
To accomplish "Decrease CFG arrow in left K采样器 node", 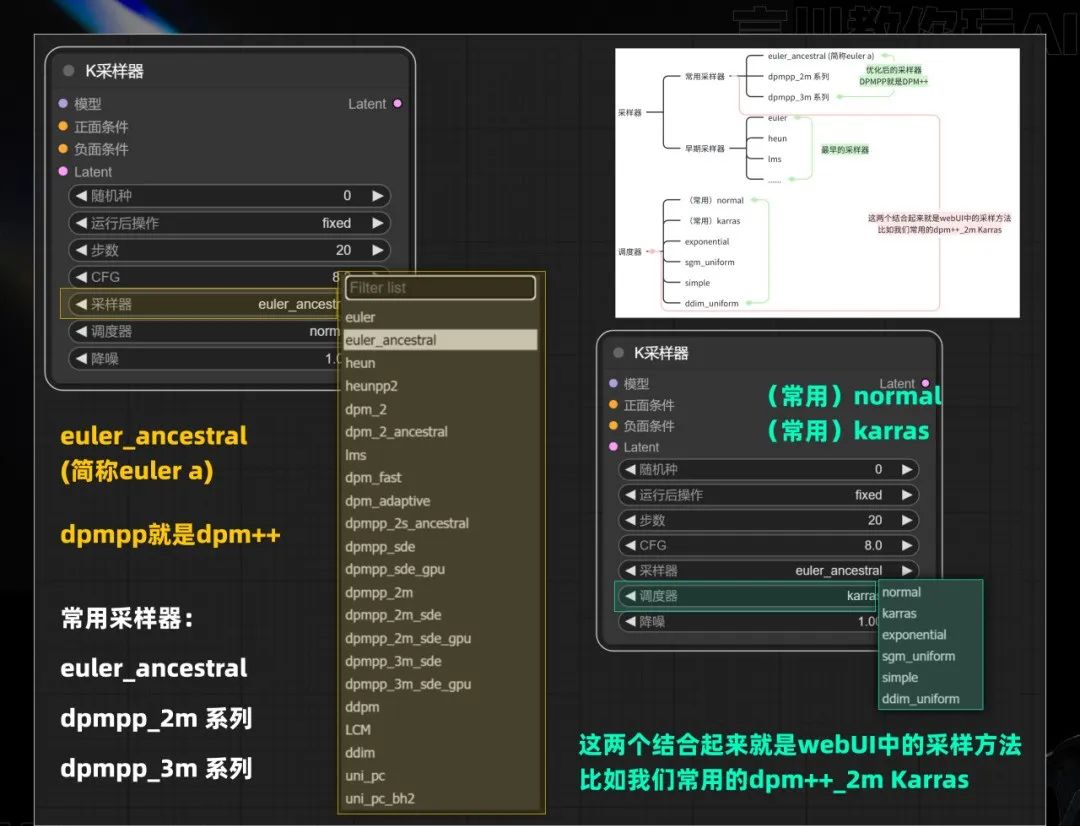I will [81, 277].
